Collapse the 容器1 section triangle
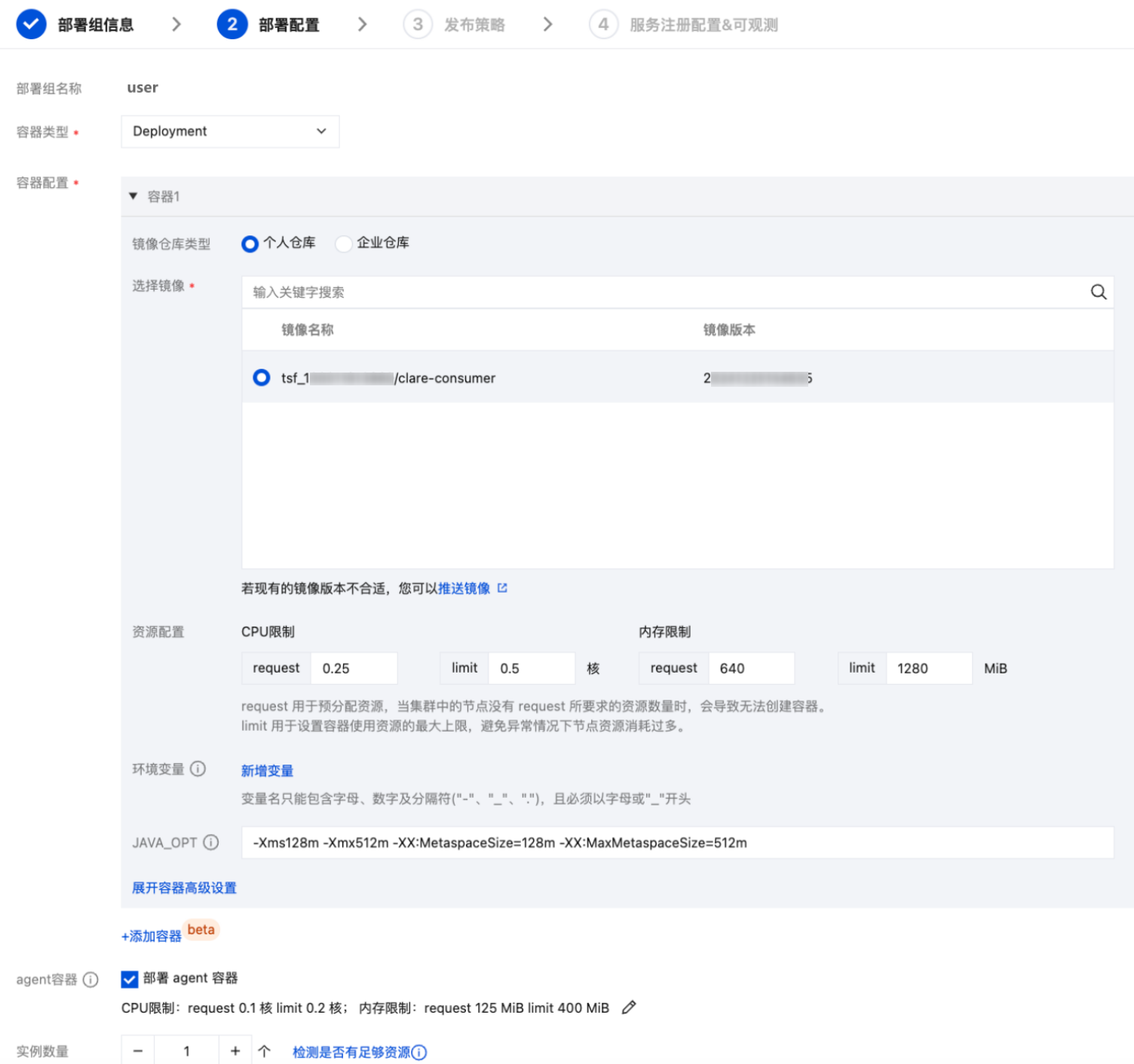 133,196
